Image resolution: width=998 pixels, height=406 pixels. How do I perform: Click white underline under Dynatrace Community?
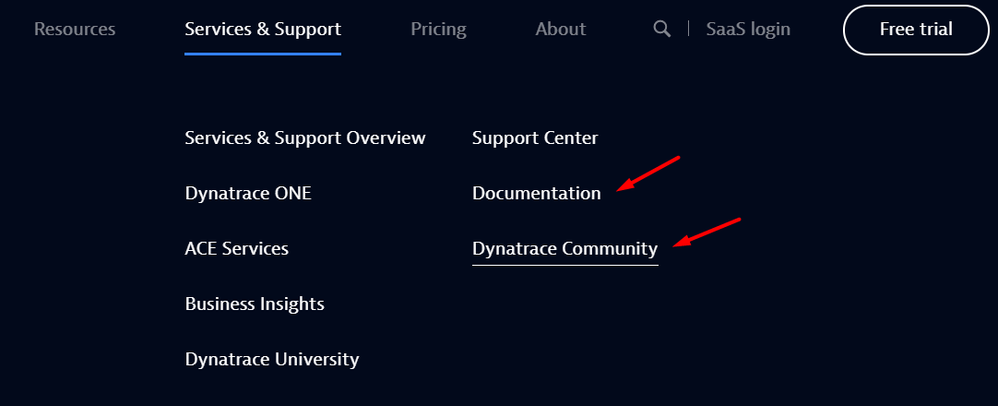click(565, 264)
